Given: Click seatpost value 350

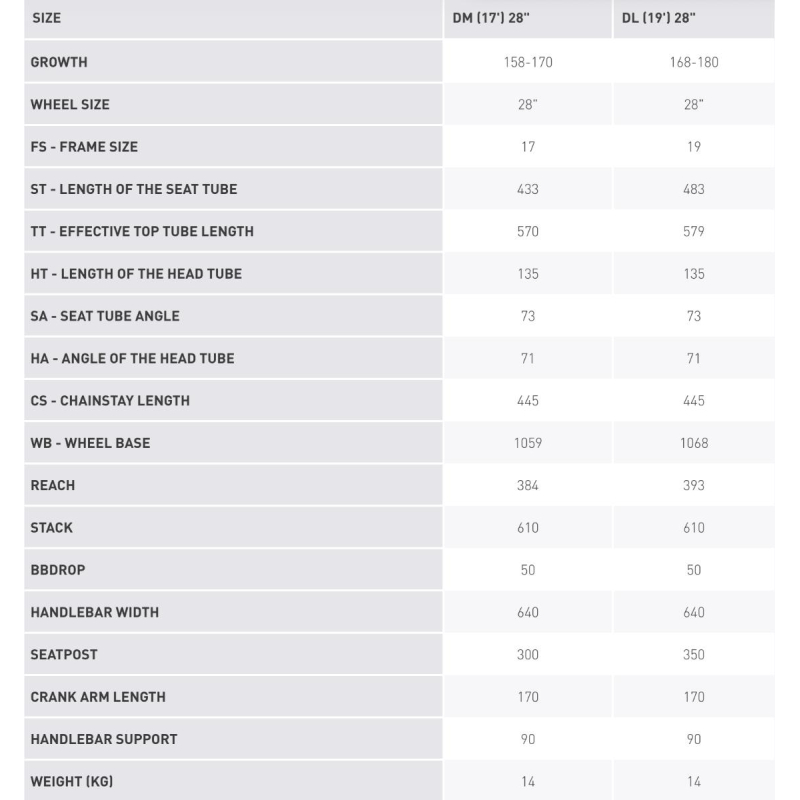Looking at the screenshot, I should (694, 655).
